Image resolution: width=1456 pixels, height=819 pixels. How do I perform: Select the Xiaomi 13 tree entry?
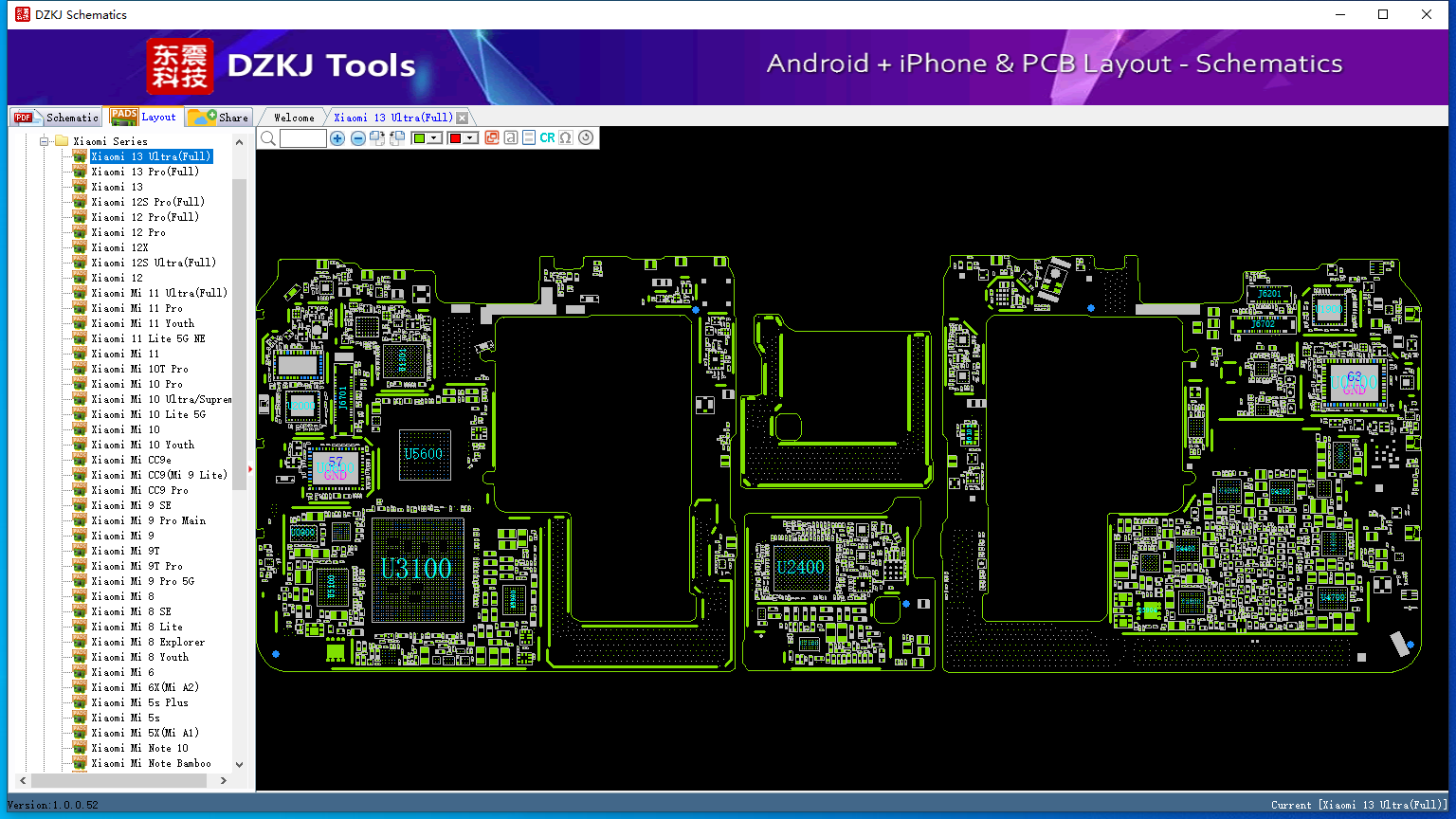117,187
